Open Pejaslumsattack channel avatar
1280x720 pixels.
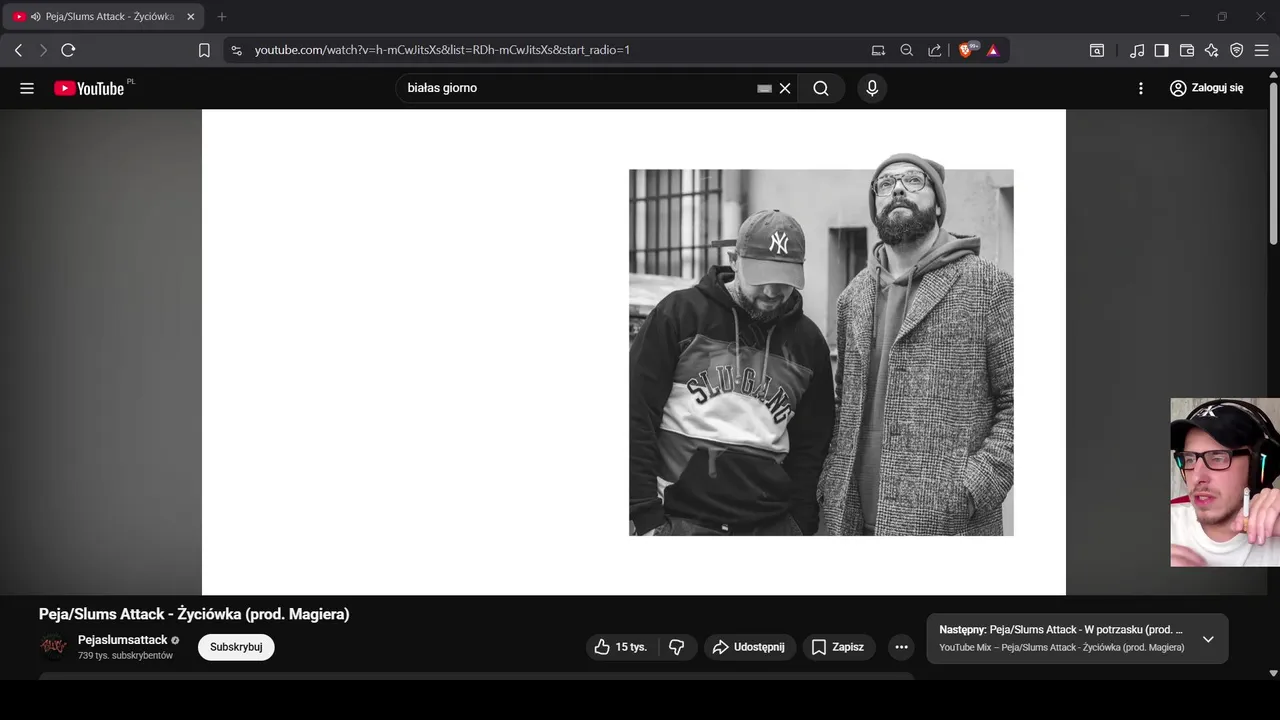tap(54, 647)
